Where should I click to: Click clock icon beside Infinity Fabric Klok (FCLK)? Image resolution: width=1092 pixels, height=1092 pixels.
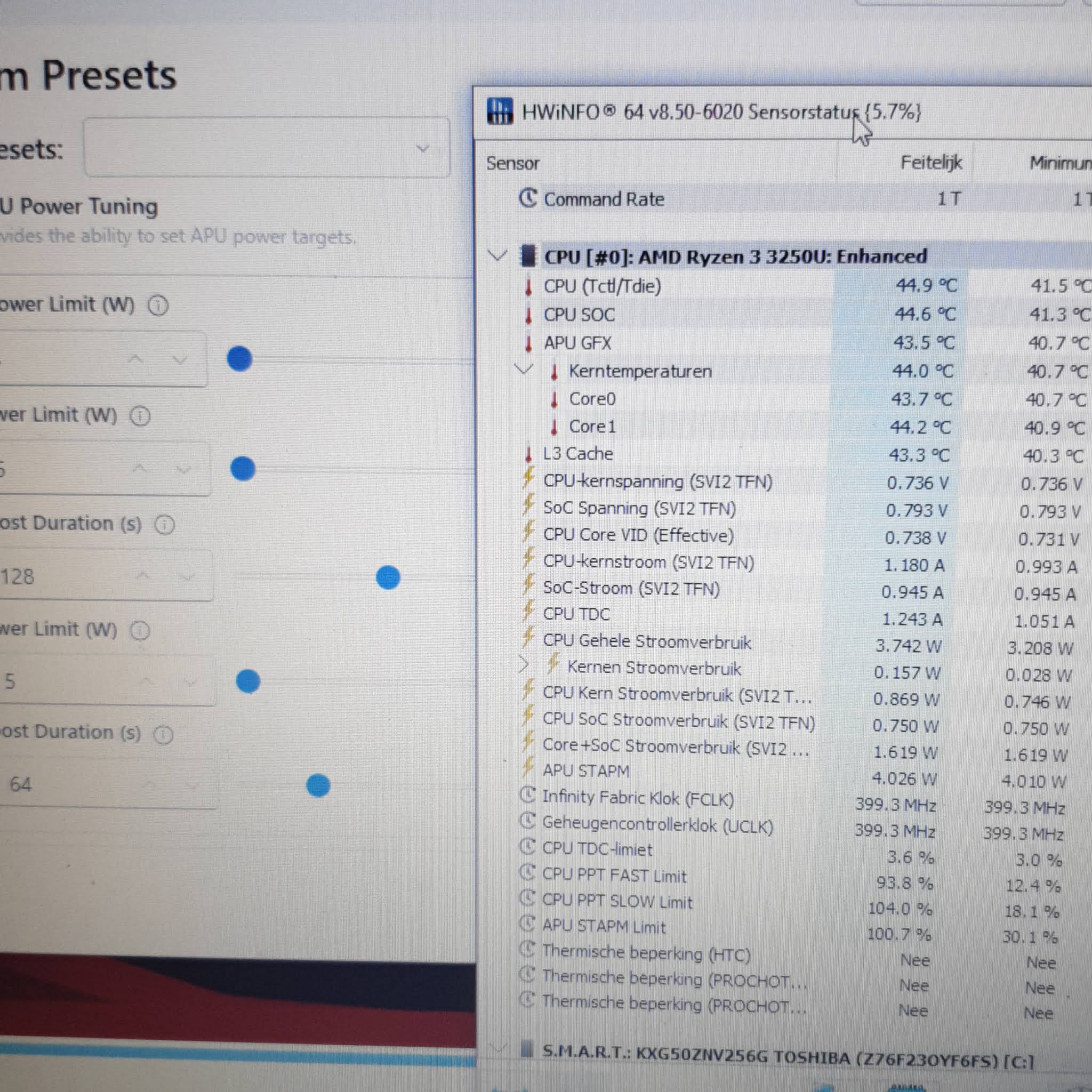527,795
